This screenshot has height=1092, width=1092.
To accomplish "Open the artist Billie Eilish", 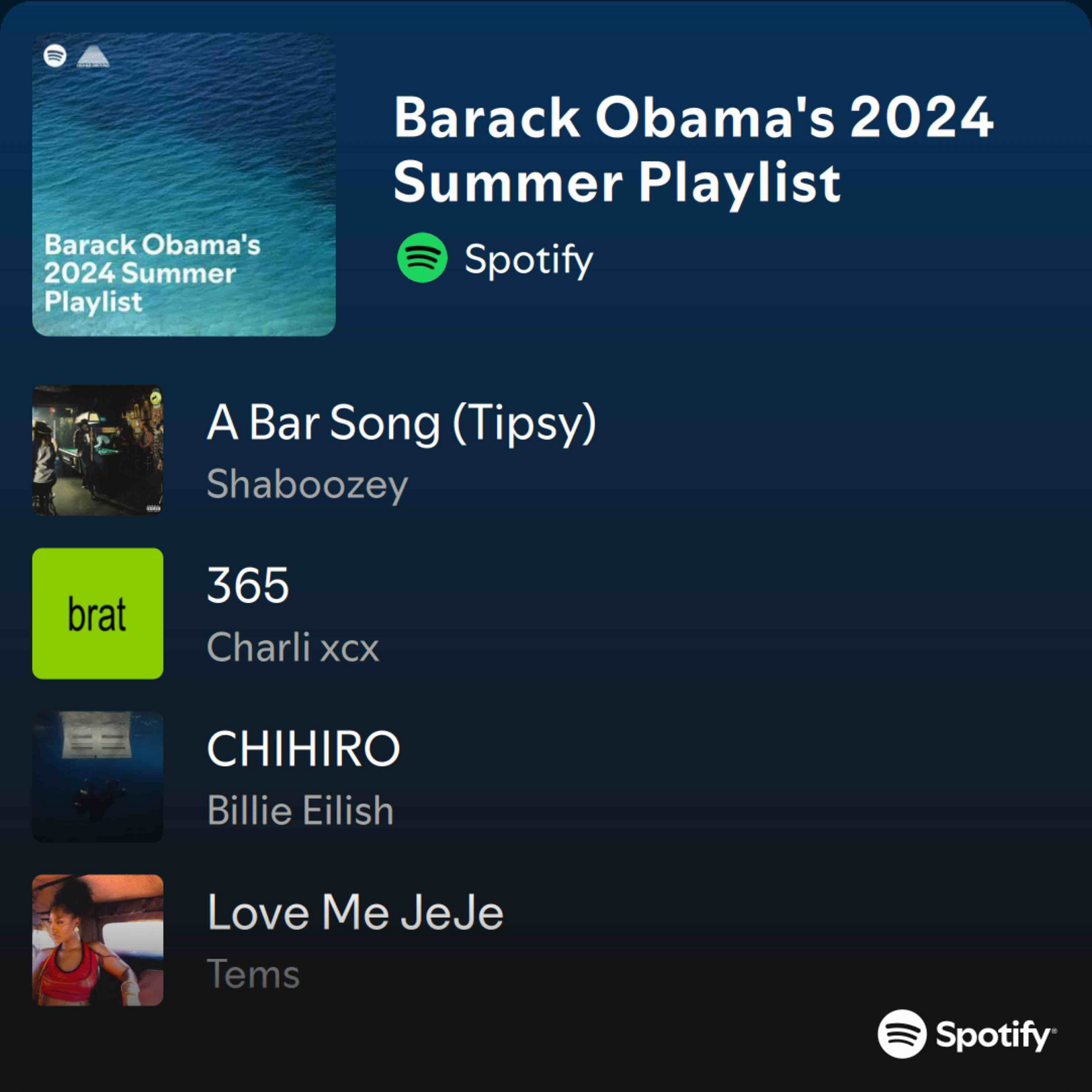I will click(300, 810).
